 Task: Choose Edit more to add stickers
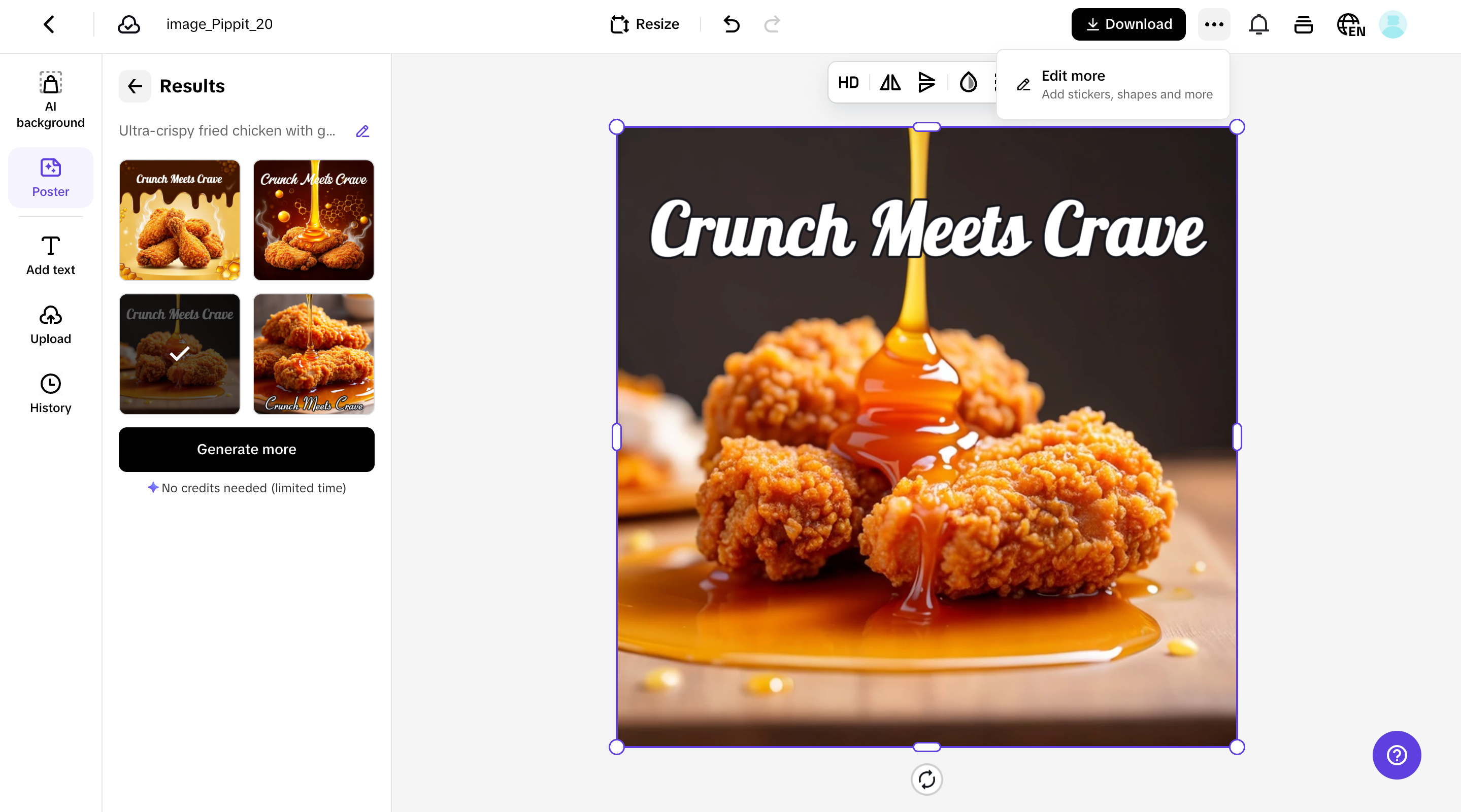tap(1113, 84)
